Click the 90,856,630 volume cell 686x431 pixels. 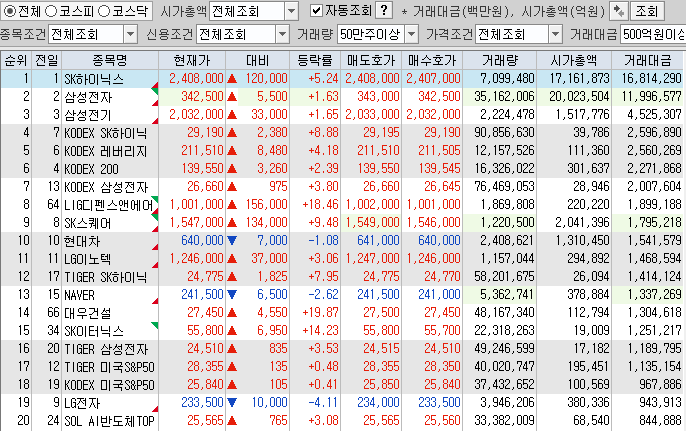pos(504,132)
